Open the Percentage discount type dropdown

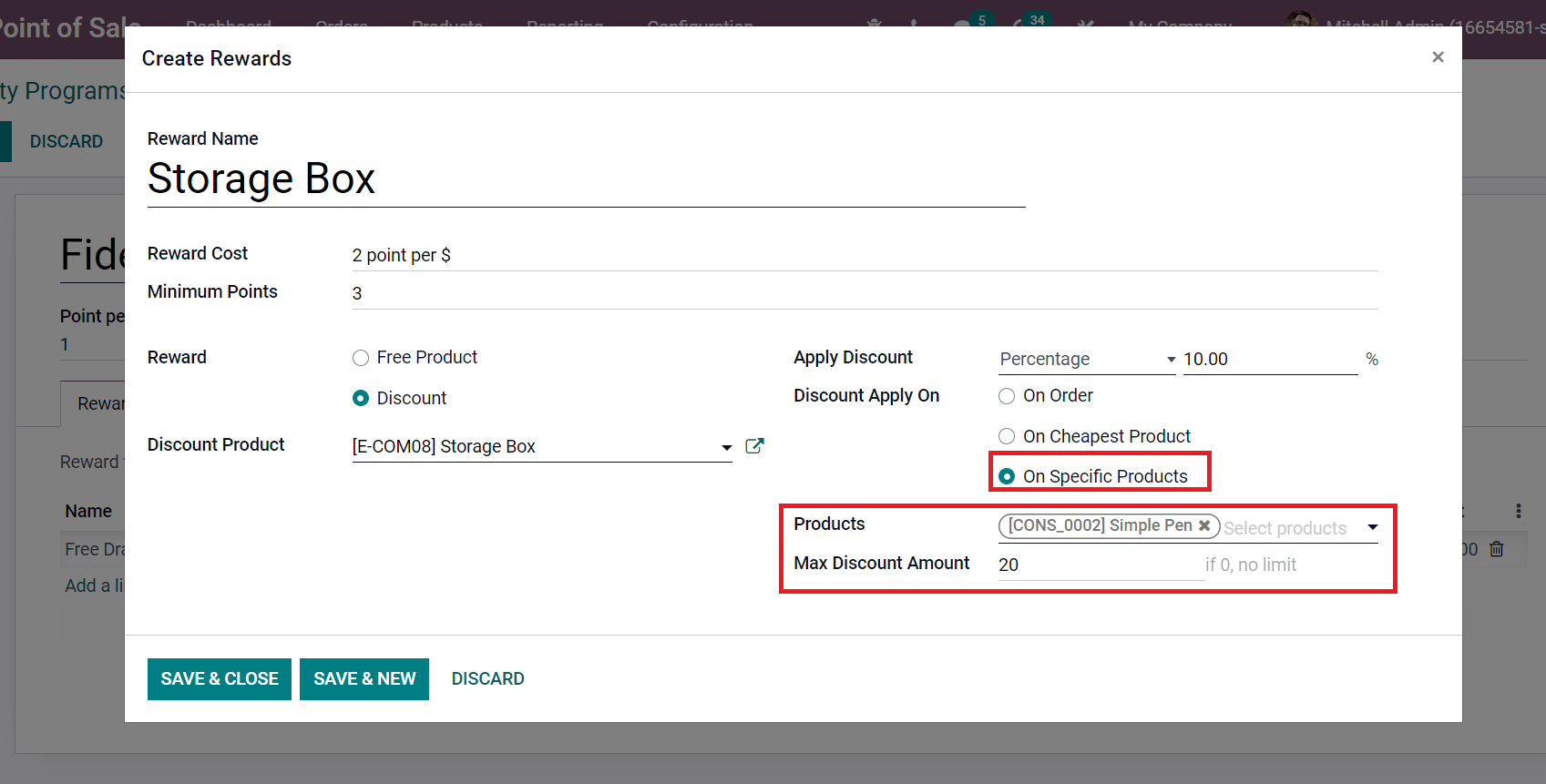pyautogui.click(x=1087, y=359)
